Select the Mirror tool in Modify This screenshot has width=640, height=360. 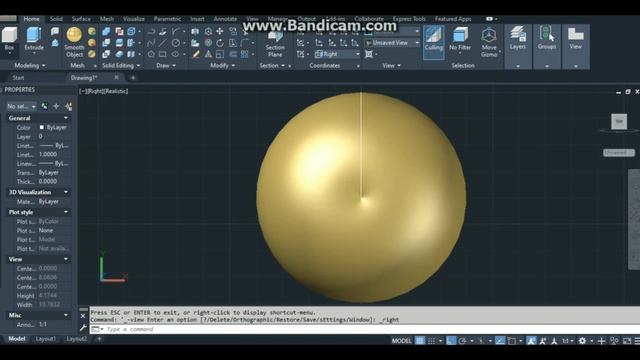[208, 54]
